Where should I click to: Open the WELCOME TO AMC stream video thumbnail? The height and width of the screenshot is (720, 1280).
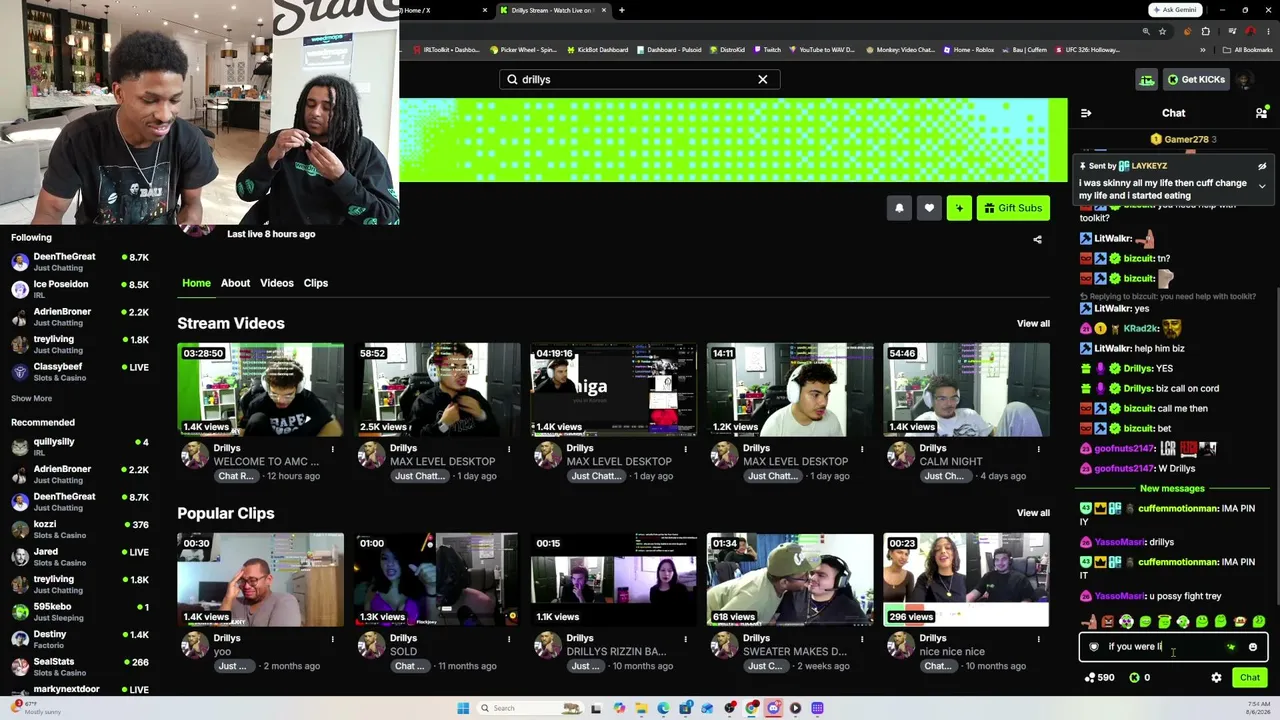click(x=260, y=390)
